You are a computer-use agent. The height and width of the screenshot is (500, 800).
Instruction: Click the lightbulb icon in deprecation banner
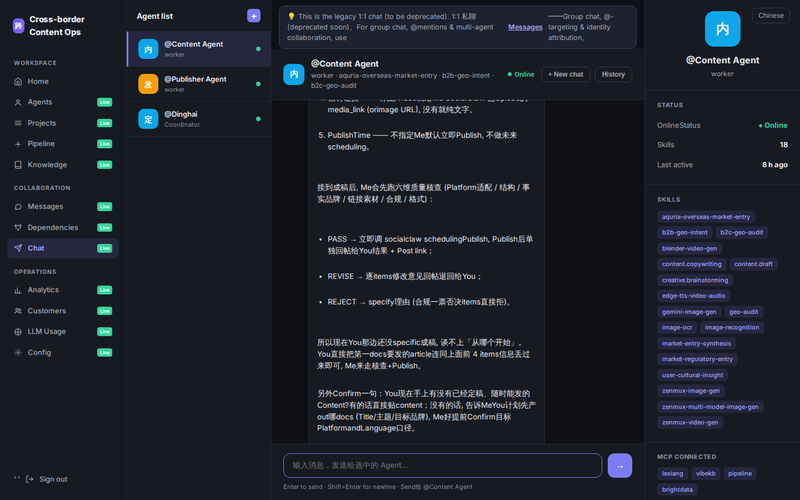pos(291,16)
